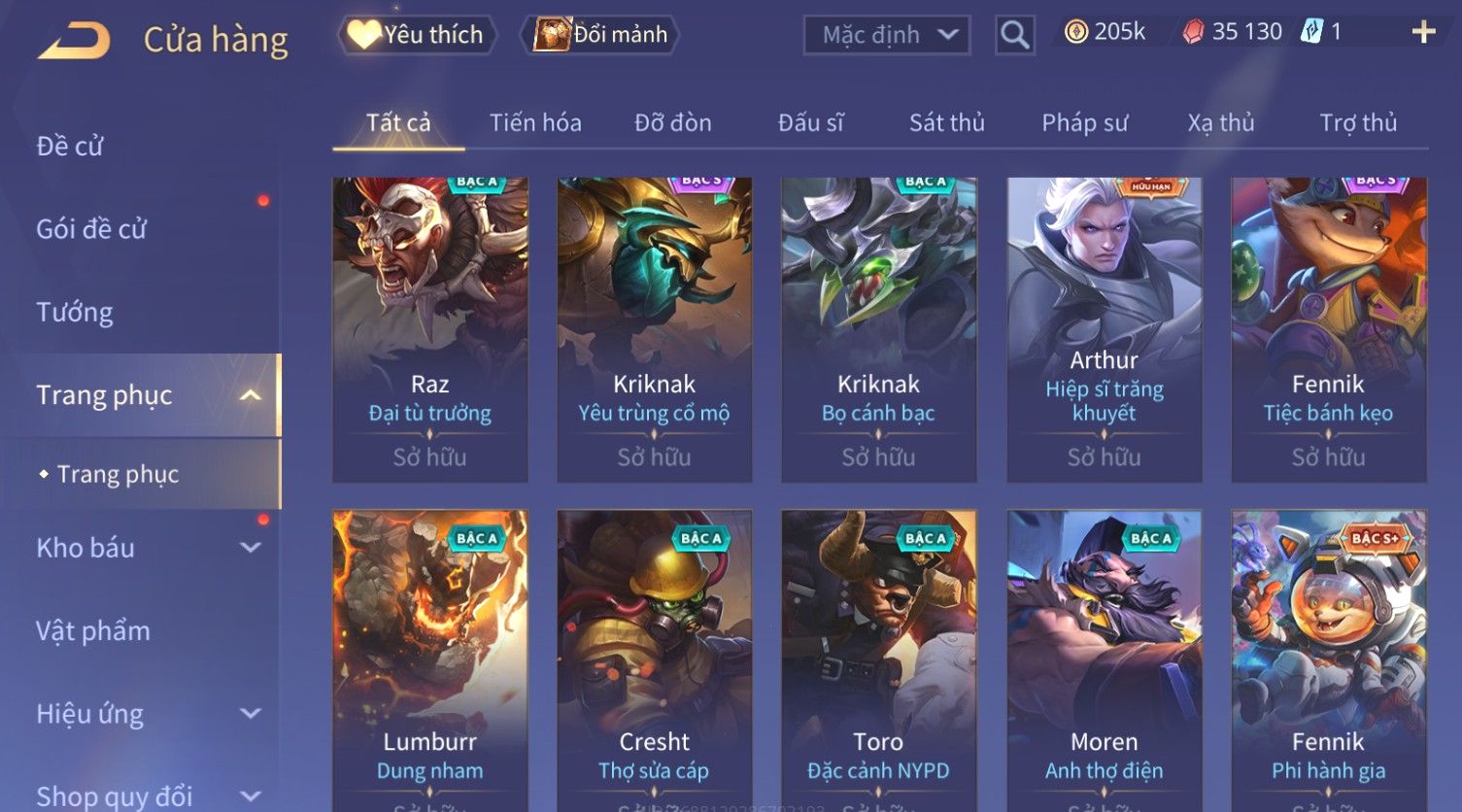Image resolution: width=1462 pixels, height=812 pixels.
Task: Switch to the Tiến hóa tab
Action: point(535,123)
